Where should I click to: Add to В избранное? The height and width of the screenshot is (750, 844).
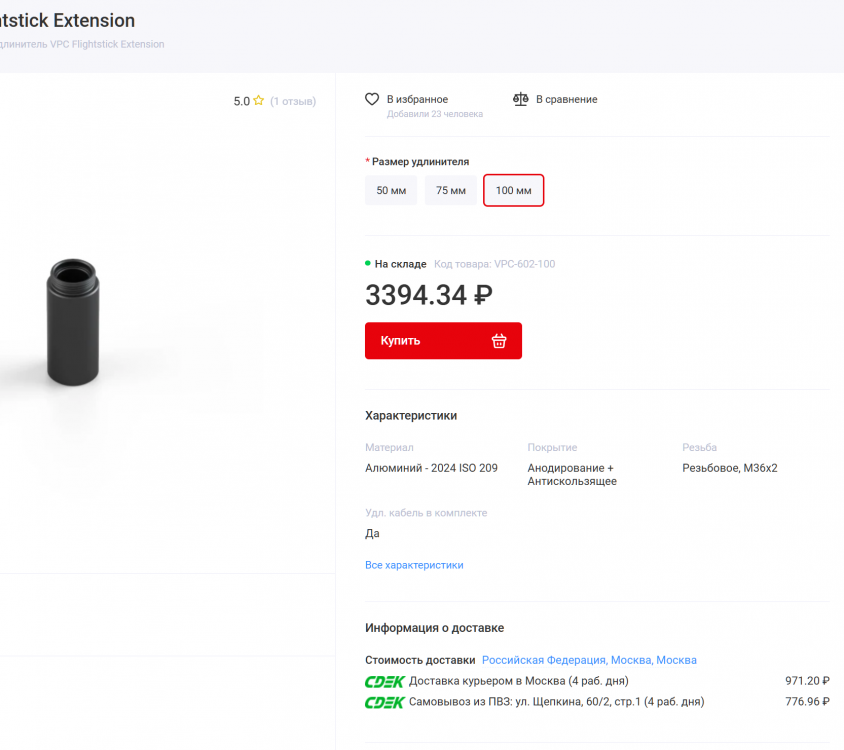[x=417, y=99]
